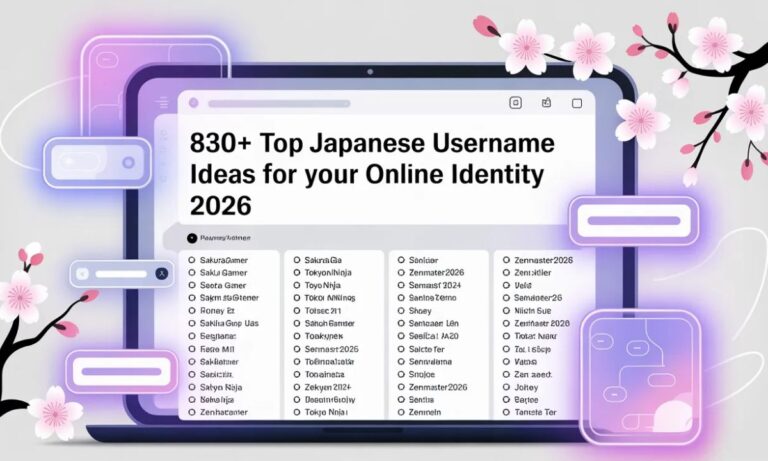Select the radio button next to Semaoeer26
Image resolution: width=768 pixels, height=461 pixels.
point(506,298)
